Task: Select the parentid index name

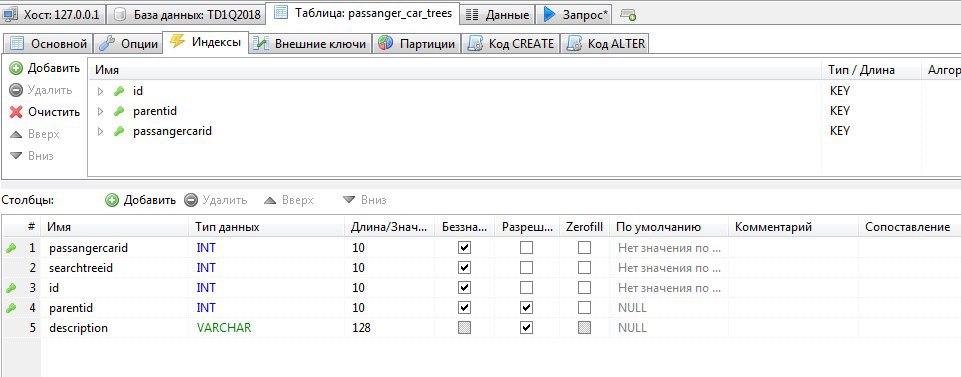Action: click(x=154, y=112)
